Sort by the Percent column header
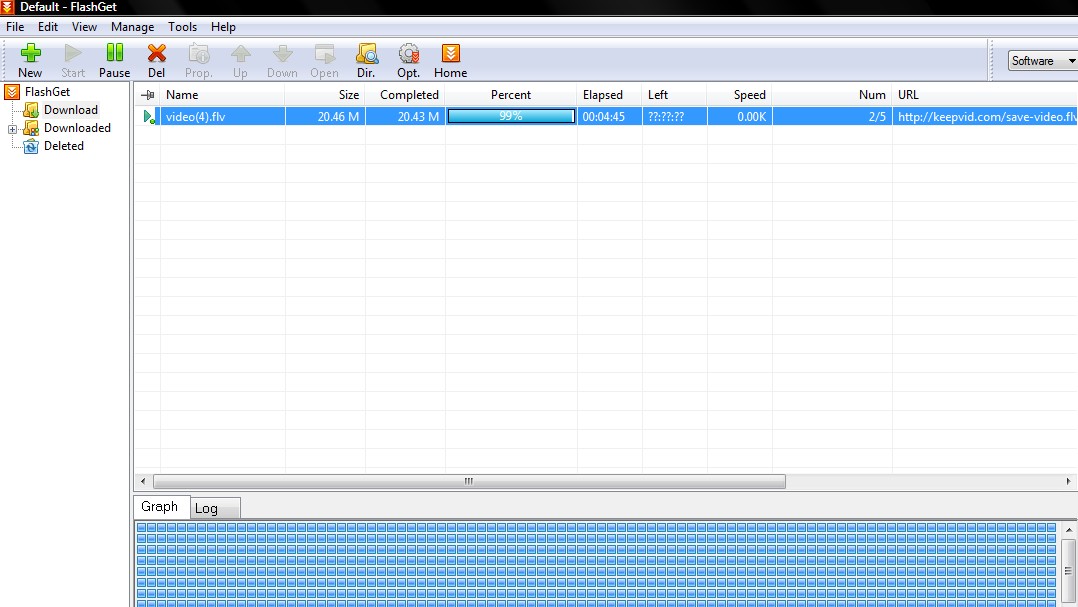Screen dimensions: 1078x607 511,95
